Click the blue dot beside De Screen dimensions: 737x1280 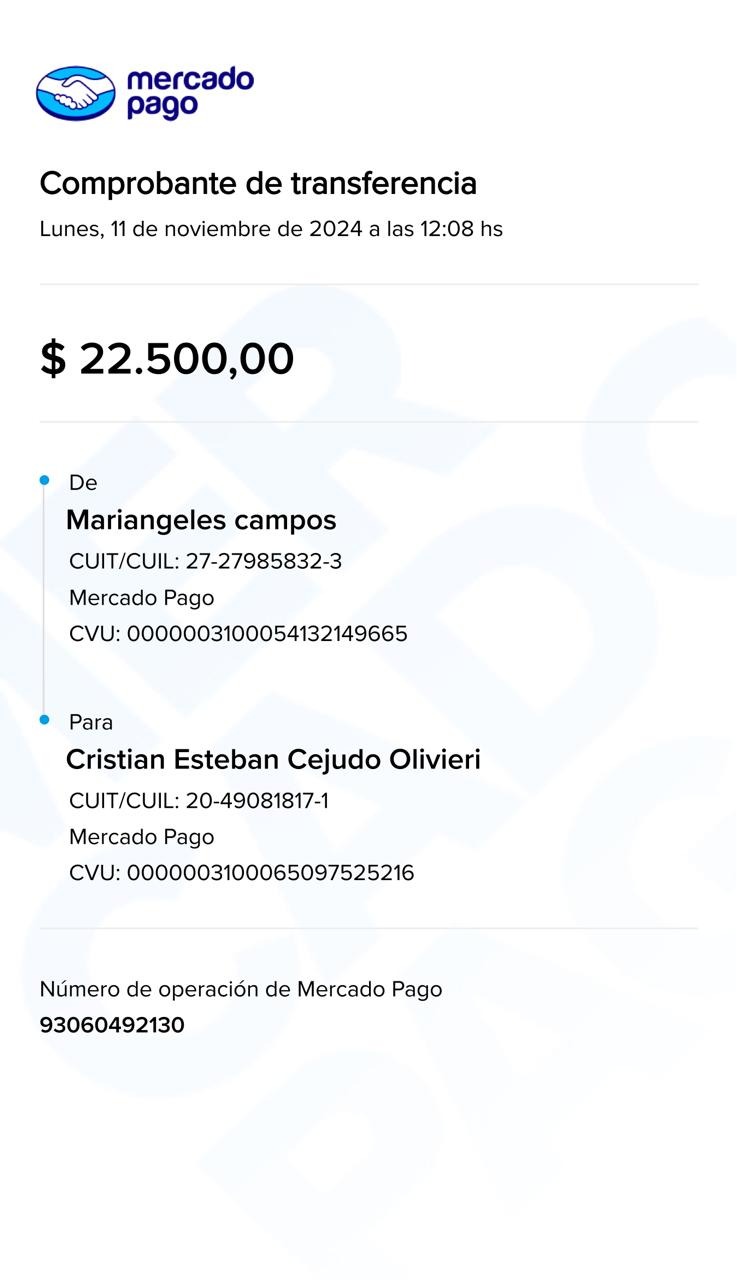(44, 481)
